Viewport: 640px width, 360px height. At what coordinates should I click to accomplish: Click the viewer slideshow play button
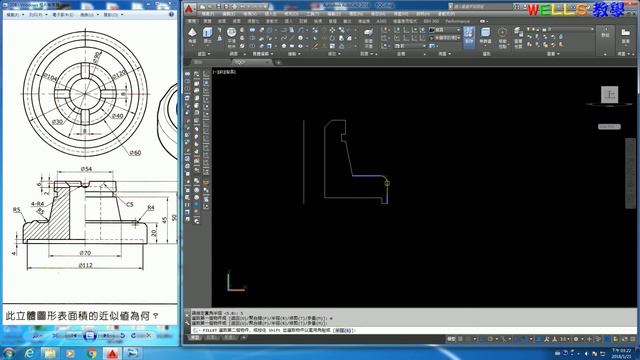pyautogui.click(x=89, y=336)
